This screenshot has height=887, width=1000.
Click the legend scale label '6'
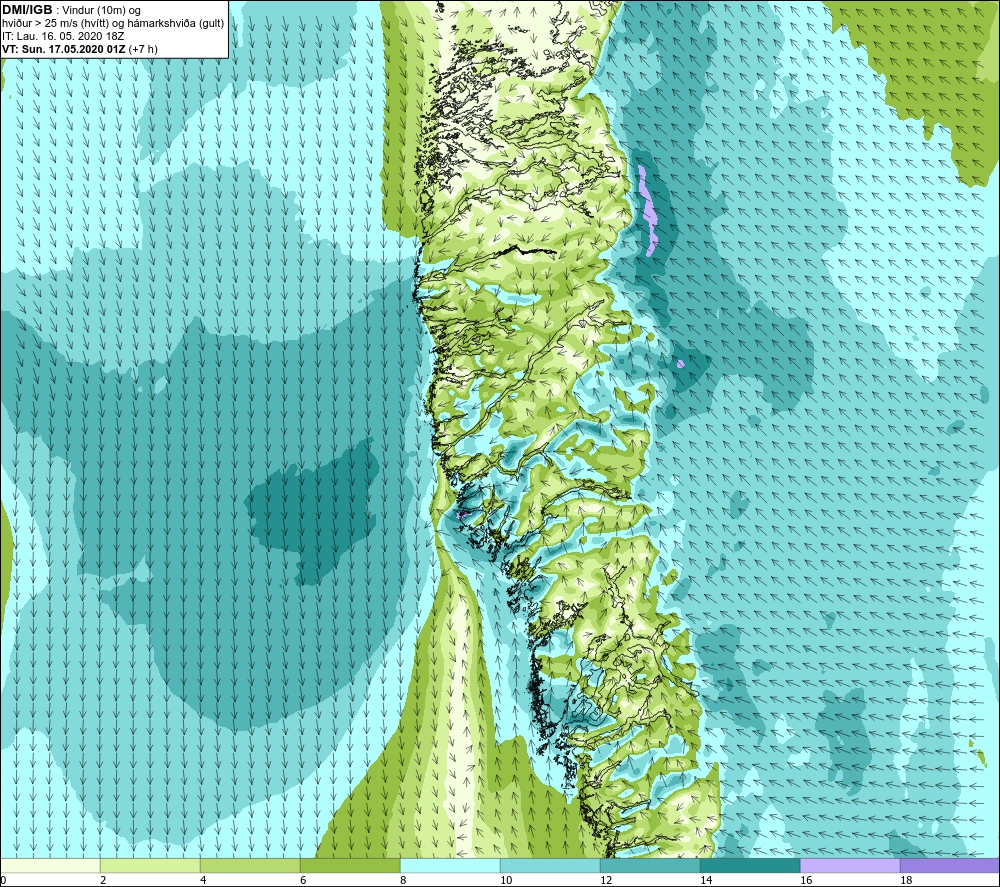[x=303, y=880]
